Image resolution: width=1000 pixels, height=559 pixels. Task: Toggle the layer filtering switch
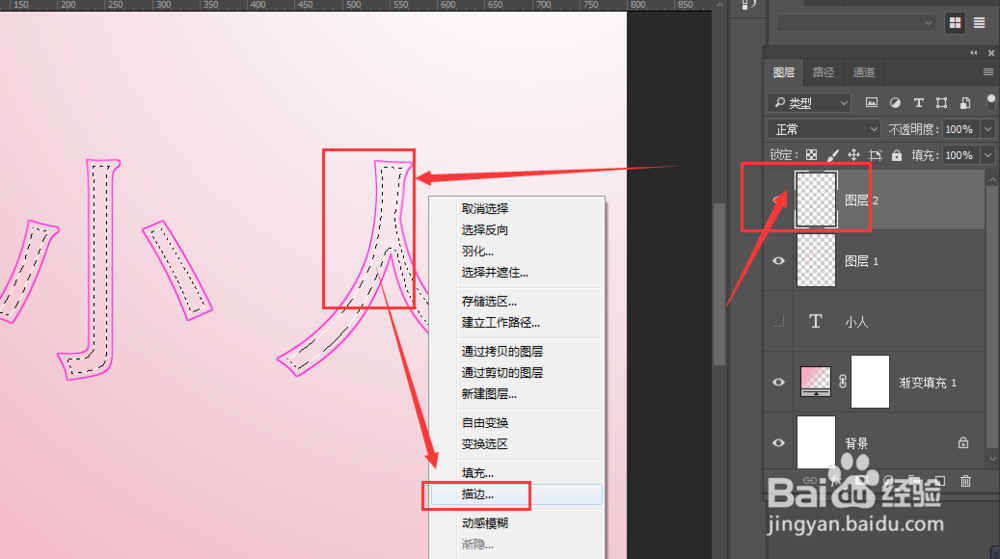coord(990,101)
